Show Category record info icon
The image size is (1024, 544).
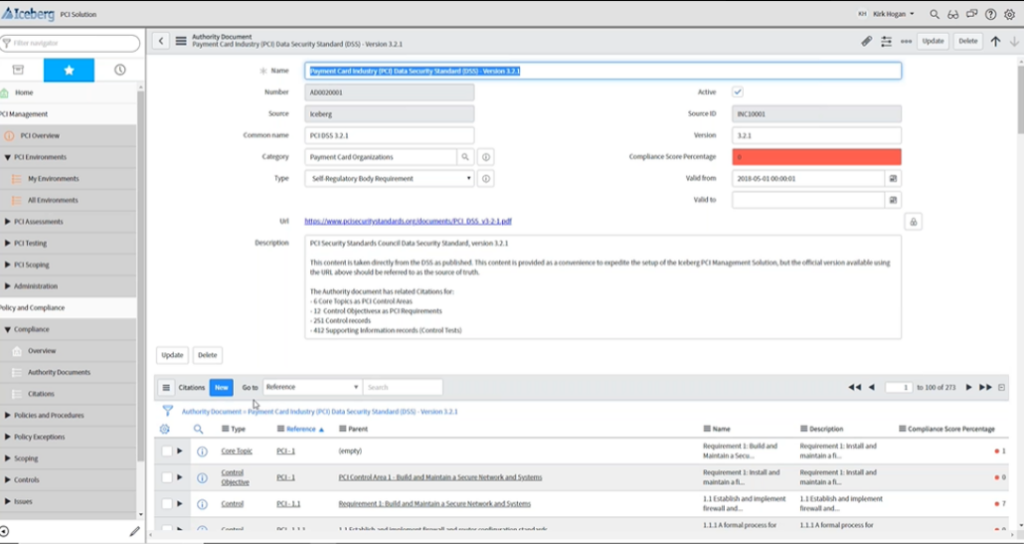[x=485, y=157]
